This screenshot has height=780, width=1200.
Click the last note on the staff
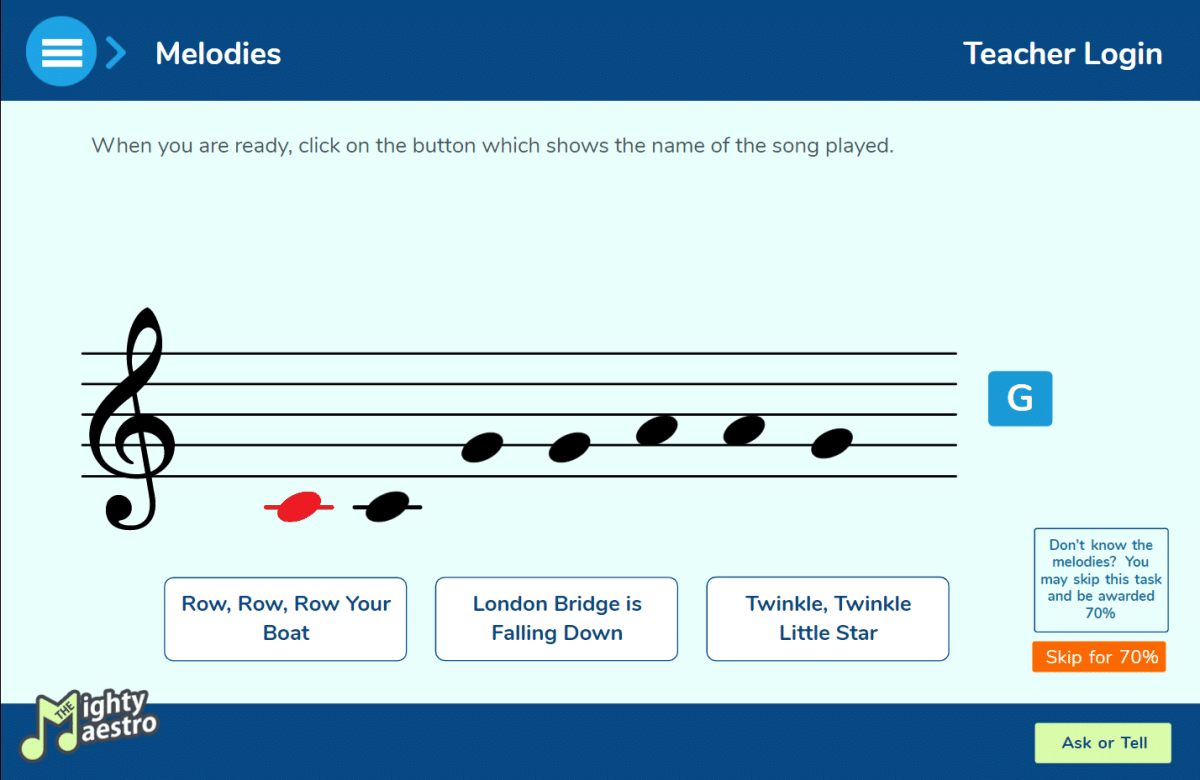(x=832, y=443)
